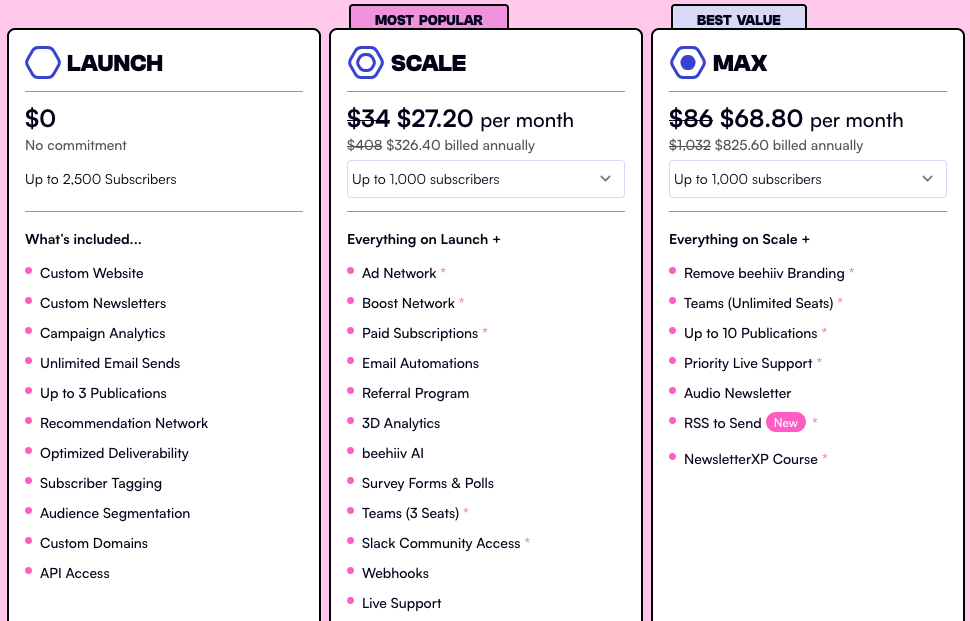970x621 pixels.
Task: Click the Launch plan hexagon icon
Action: [x=43, y=63]
